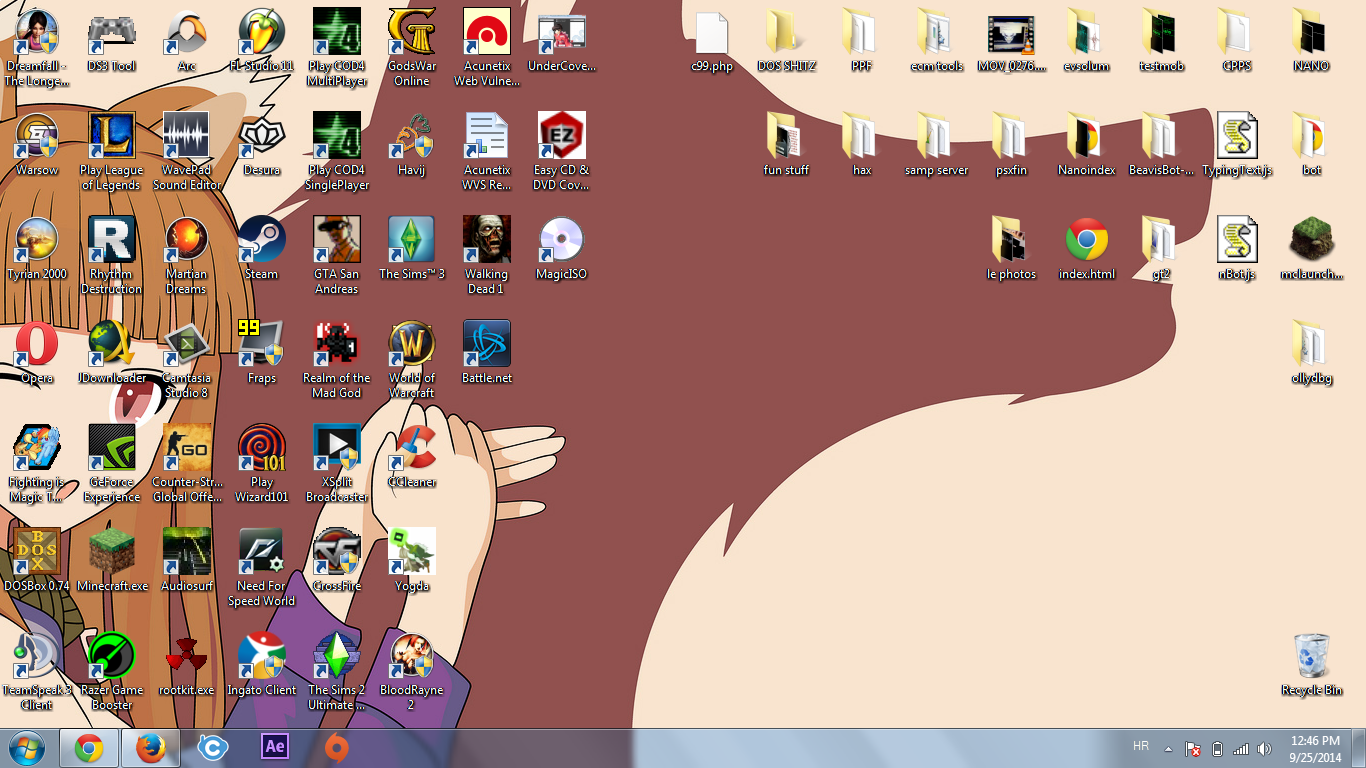Select the JDownloader desktop icon

[112, 353]
